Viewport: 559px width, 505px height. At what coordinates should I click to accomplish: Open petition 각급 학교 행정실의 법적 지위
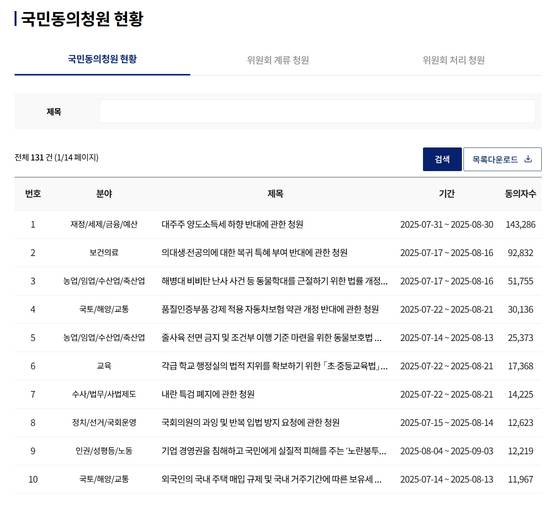(x=275, y=366)
